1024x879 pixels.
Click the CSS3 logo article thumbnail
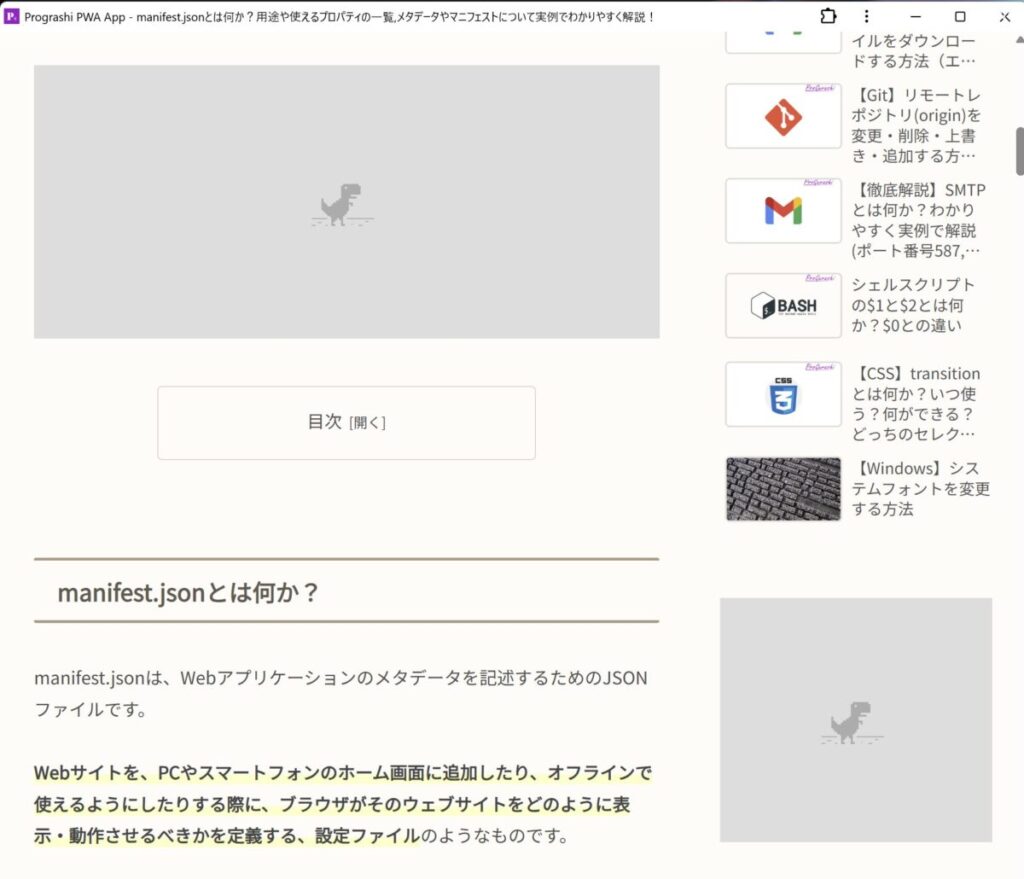(783, 395)
